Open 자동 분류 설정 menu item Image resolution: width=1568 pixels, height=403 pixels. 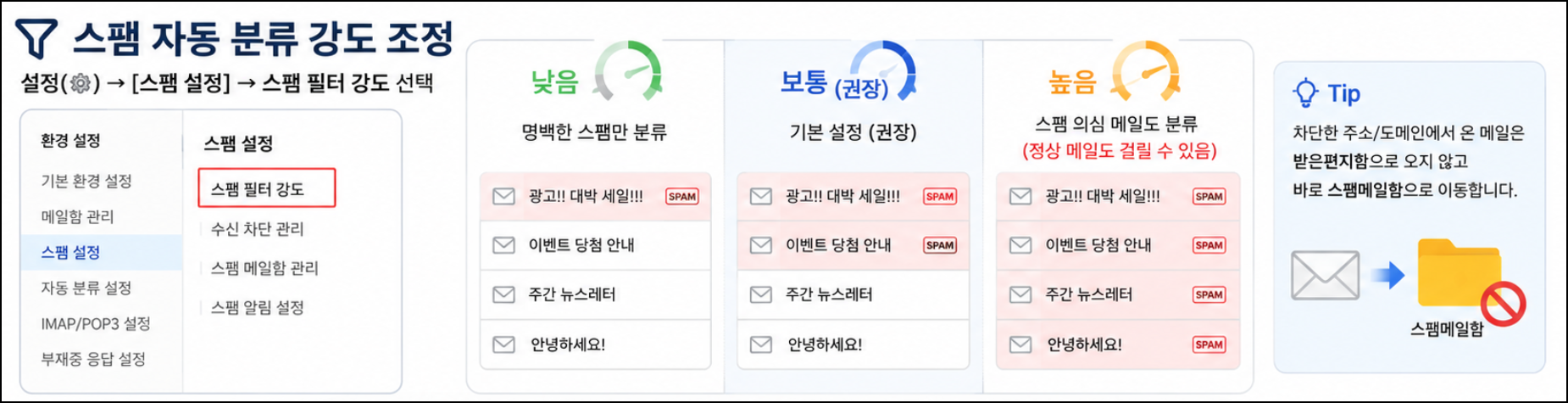point(86,288)
